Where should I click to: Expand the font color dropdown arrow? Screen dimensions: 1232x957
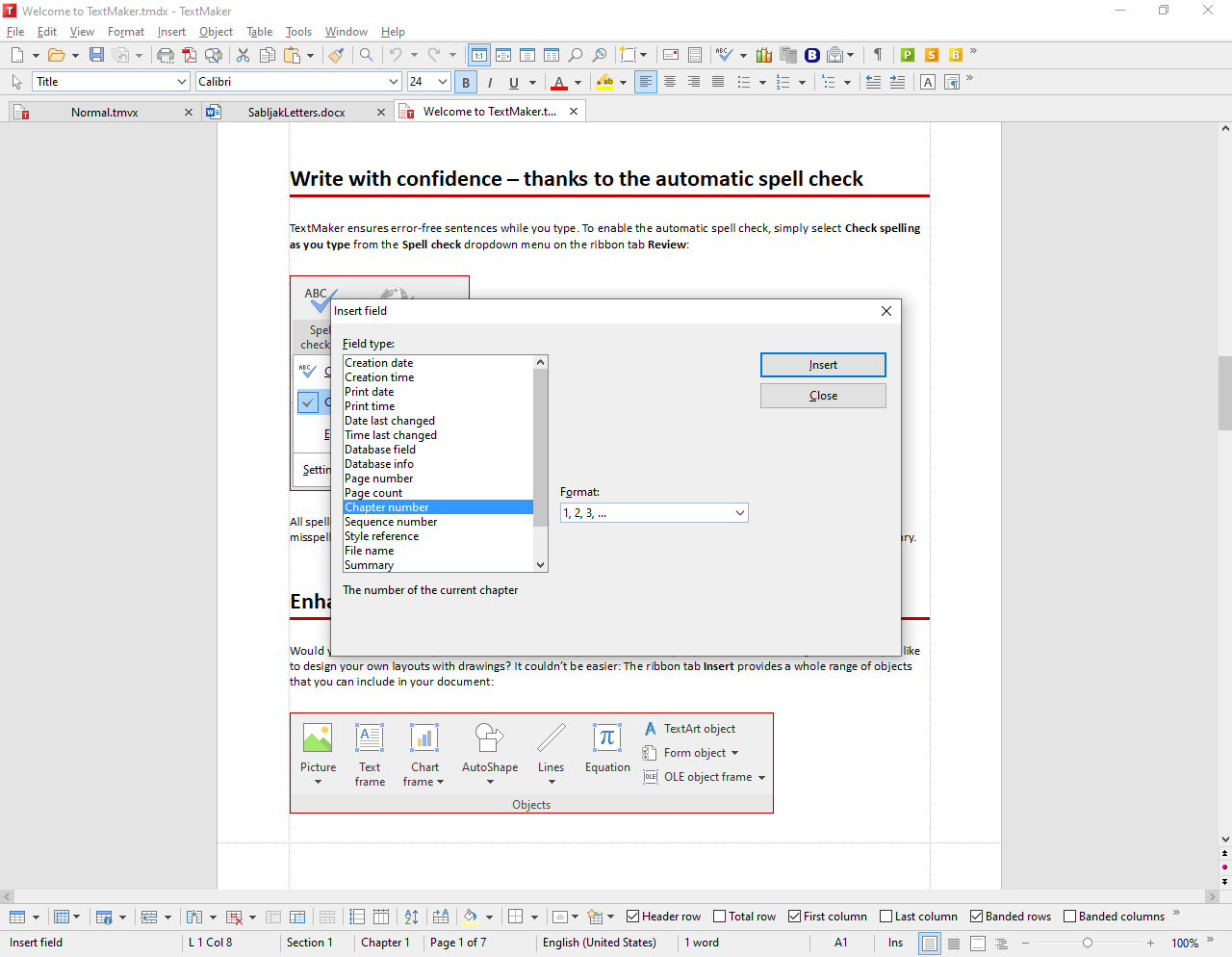[x=577, y=83]
